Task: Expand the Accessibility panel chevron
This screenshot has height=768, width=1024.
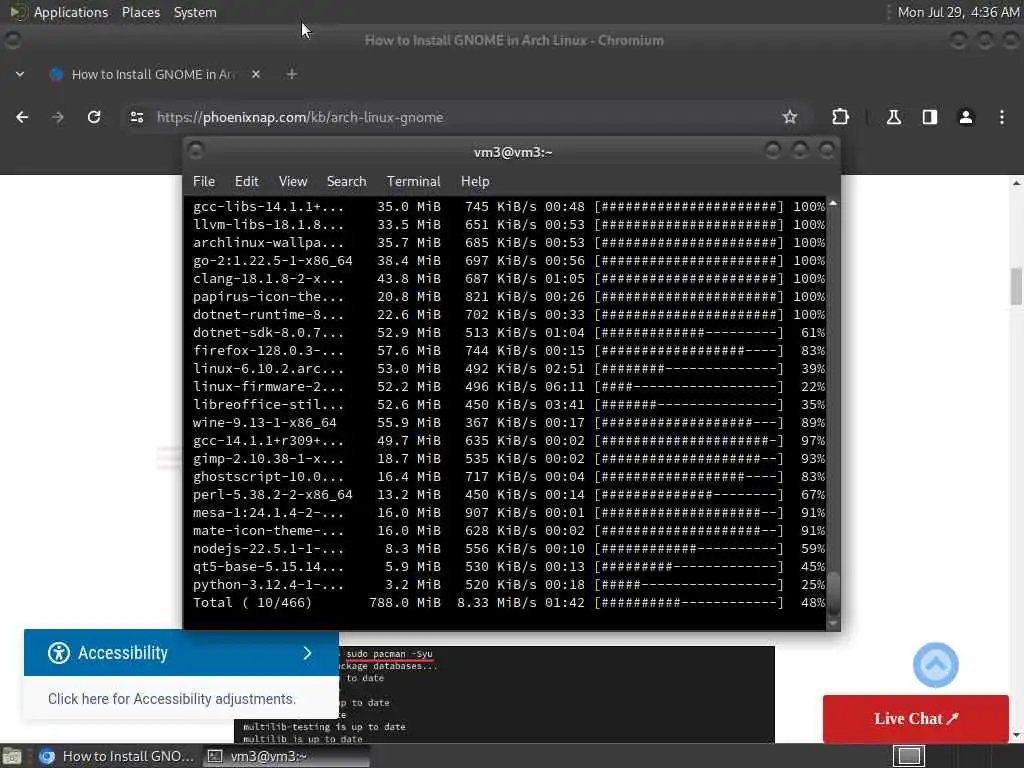Action: pos(308,653)
